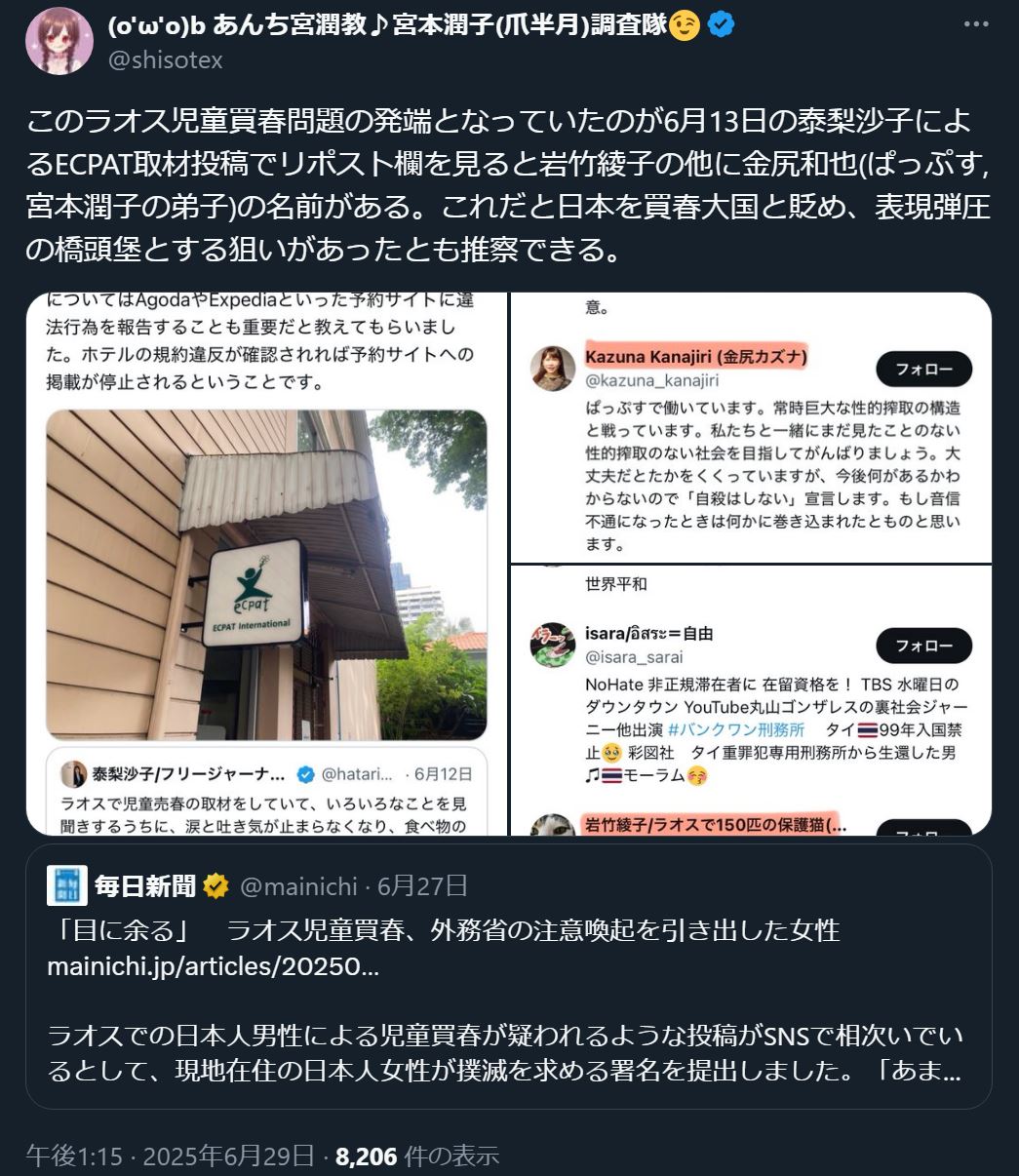
Task: Click Kazuna Kanajiri's profile avatar
Action: (x=553, y=368)
